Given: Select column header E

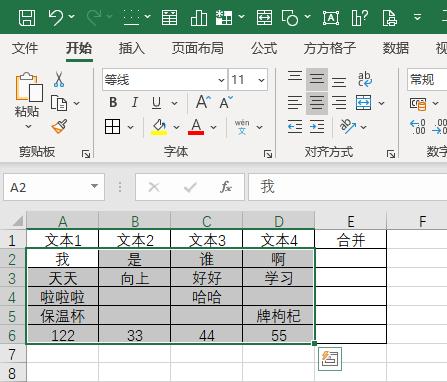Looking at the screenshot, I should coord(351,221).
